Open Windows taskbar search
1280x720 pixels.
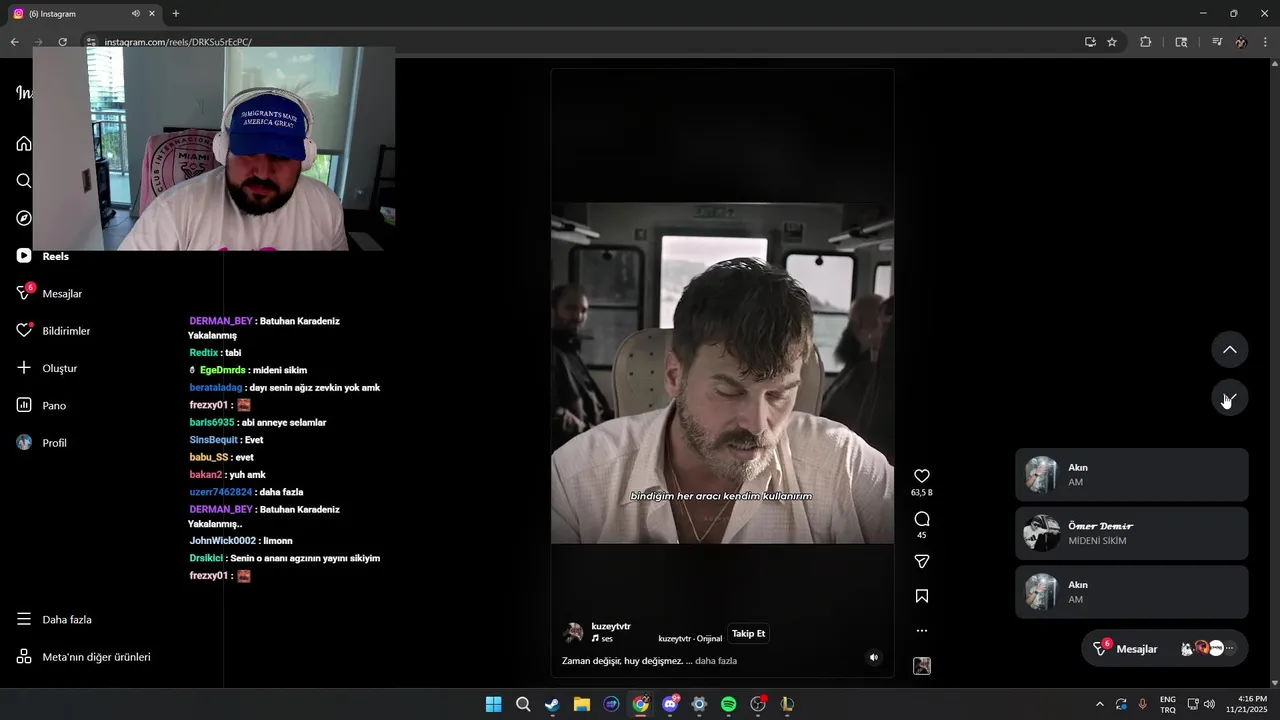pos(523,704)
